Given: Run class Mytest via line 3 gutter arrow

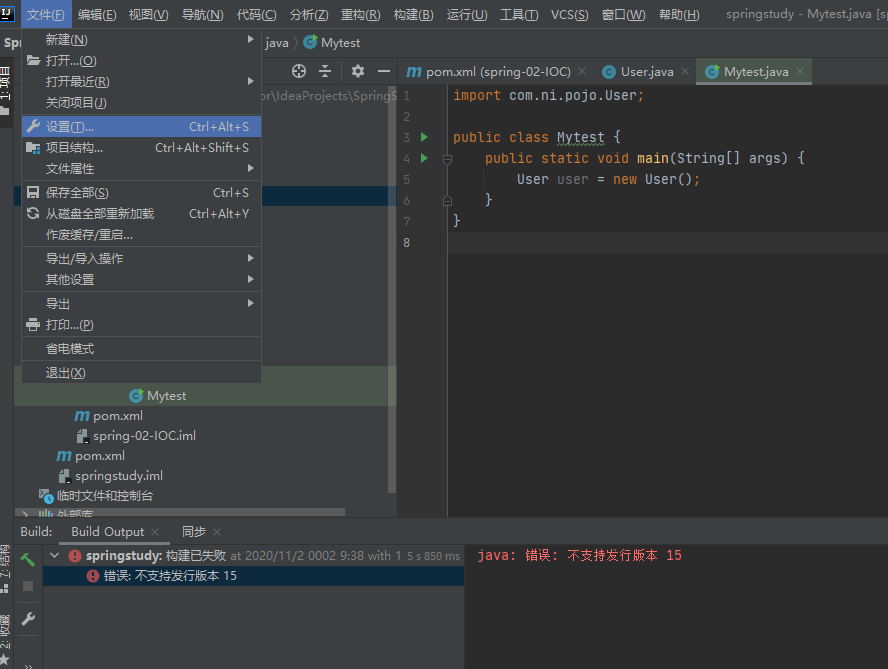Looking at the screenshot, I should coord(424,137).
